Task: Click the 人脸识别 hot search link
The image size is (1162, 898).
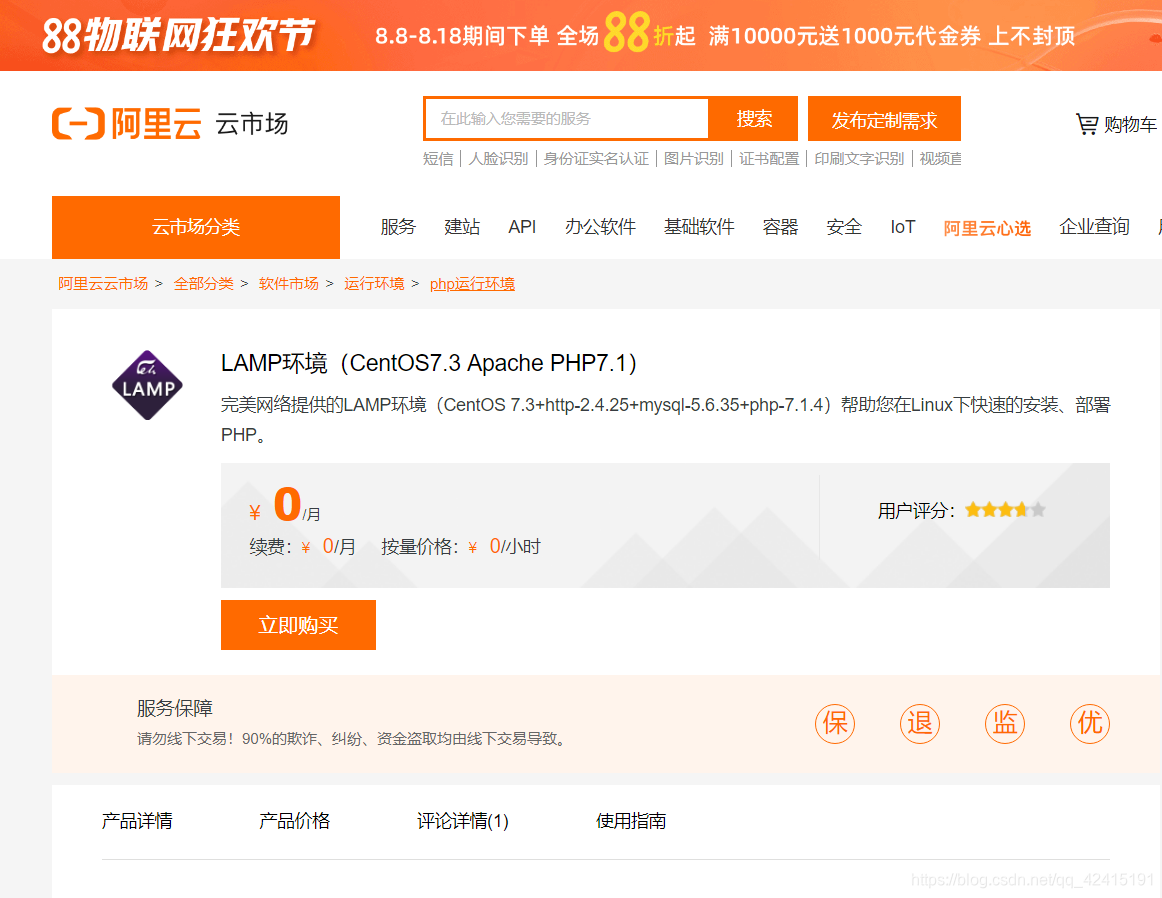Action: click(x=498, y=159)
